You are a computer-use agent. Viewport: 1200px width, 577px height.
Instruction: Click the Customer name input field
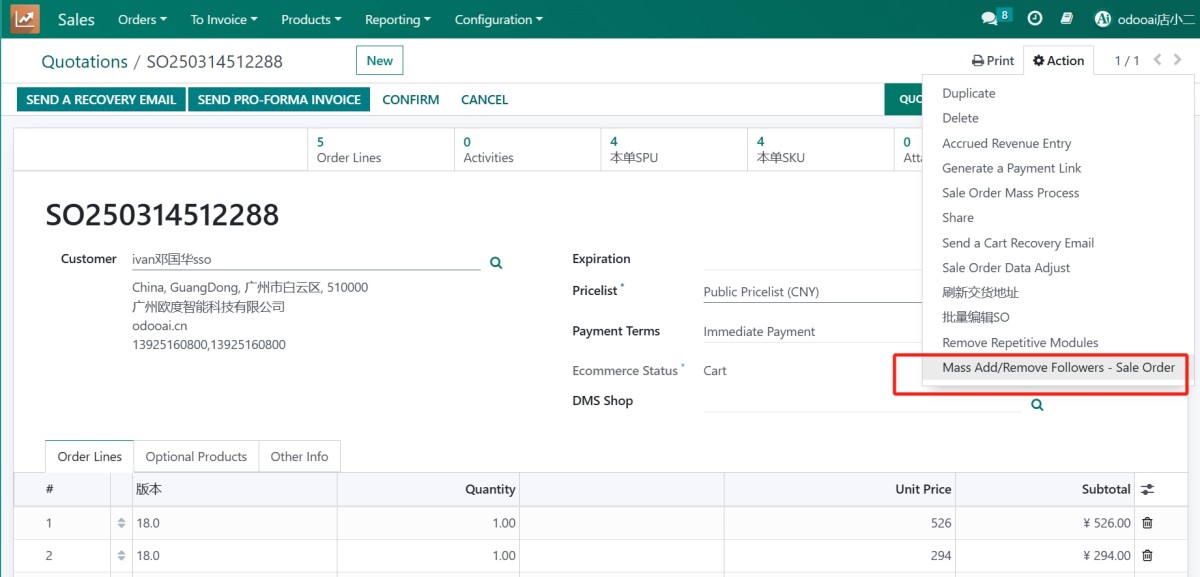[305, 259]
